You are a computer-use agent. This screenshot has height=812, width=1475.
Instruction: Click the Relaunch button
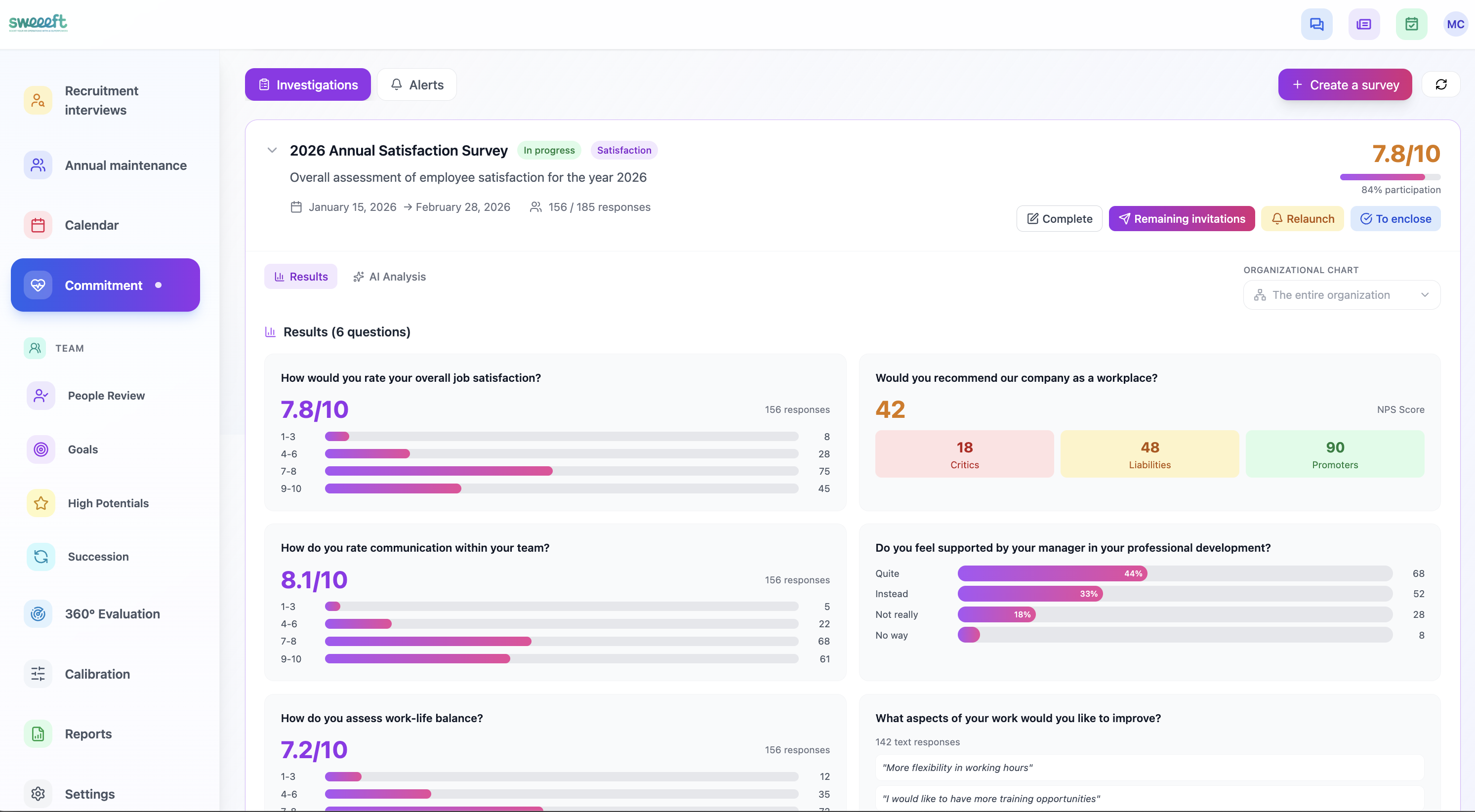pyautogui.click(x=1302, y=219)
